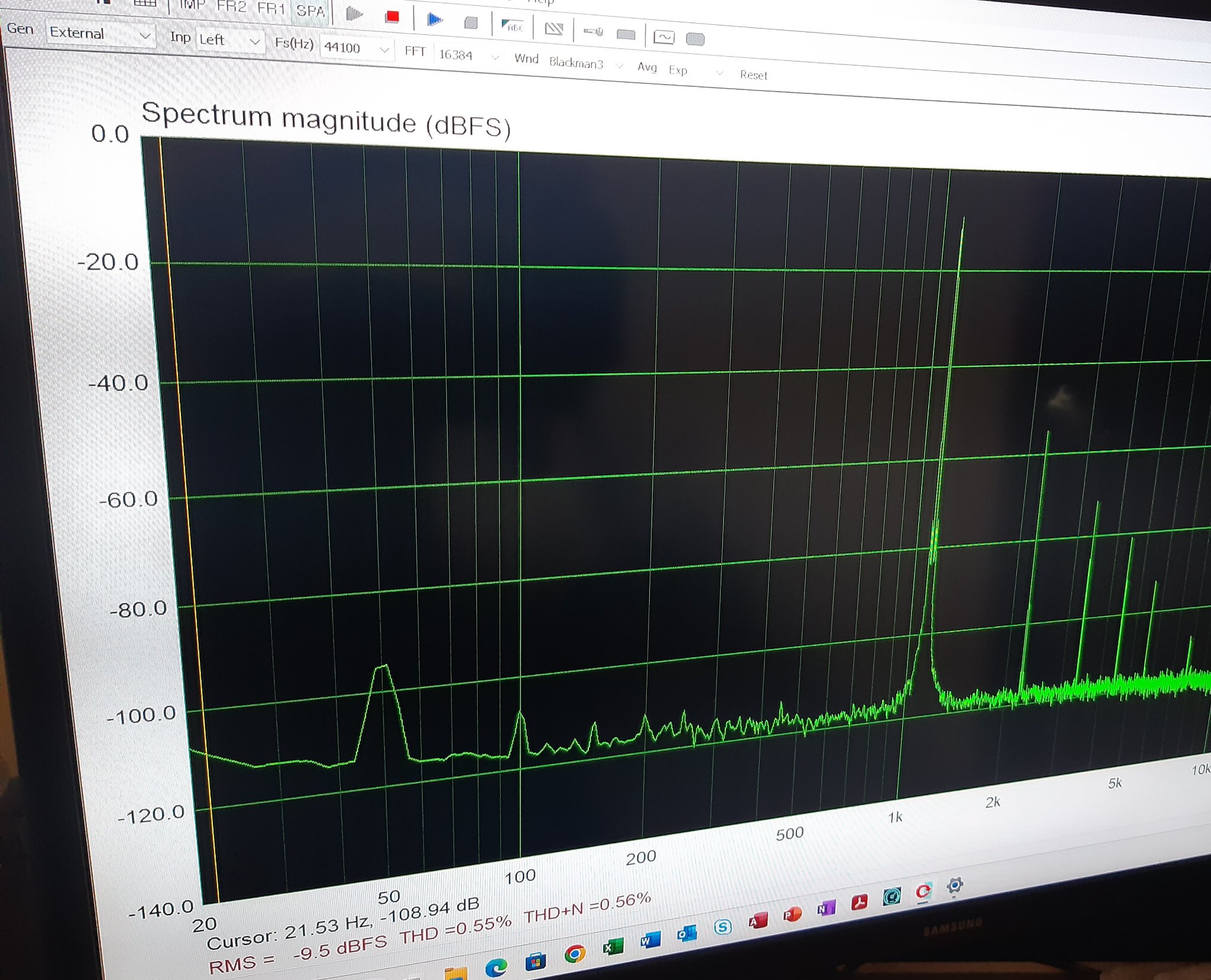Open the measurement setup key icon

[592, 31]
